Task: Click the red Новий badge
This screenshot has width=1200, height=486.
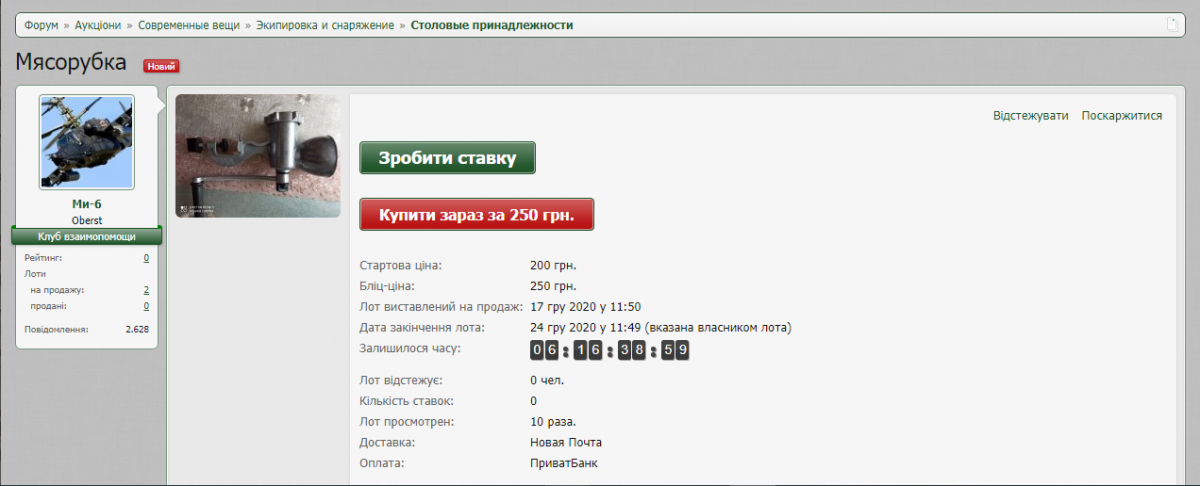Action: pos(161,66)
